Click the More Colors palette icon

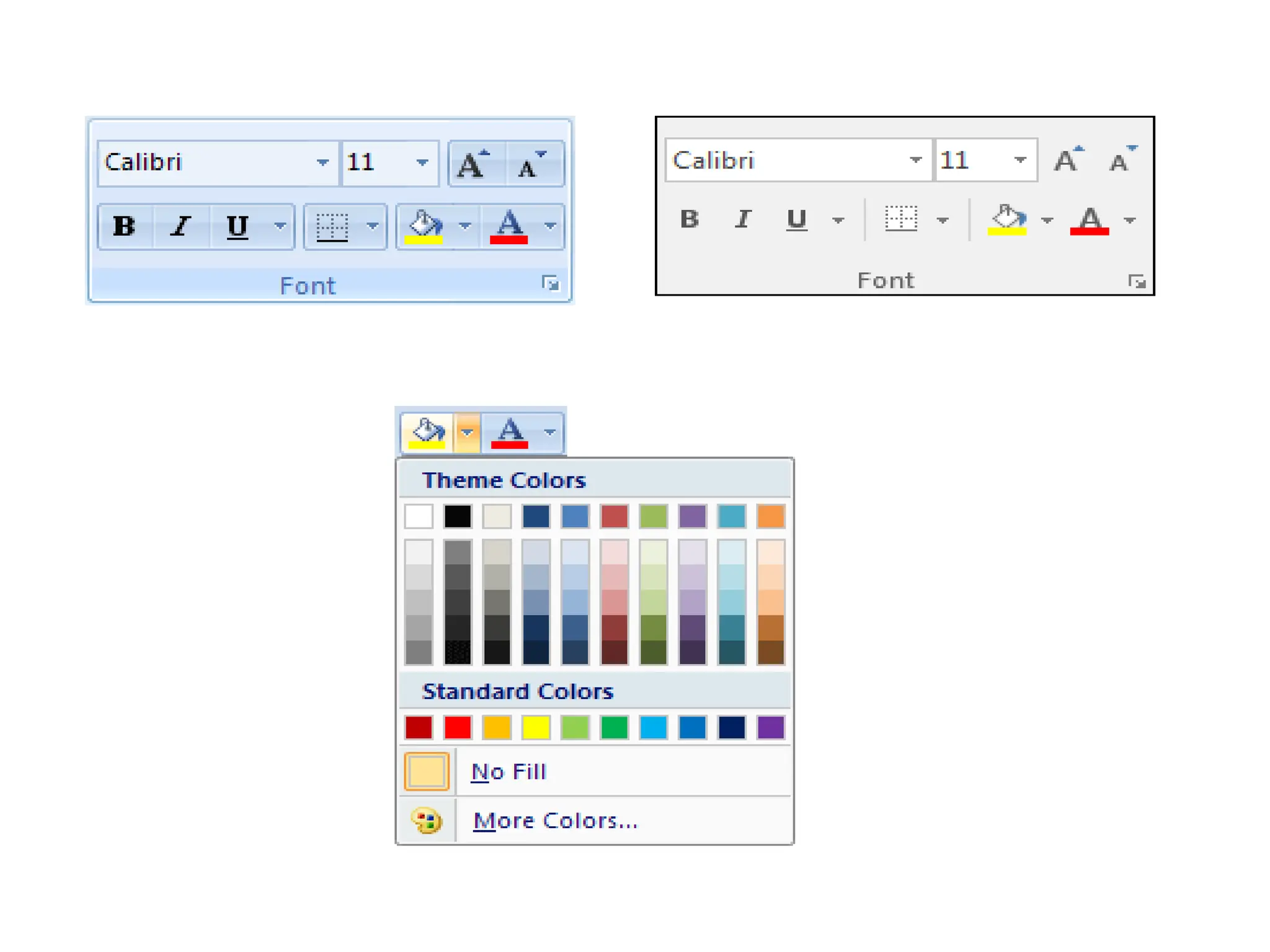point(427,821)
